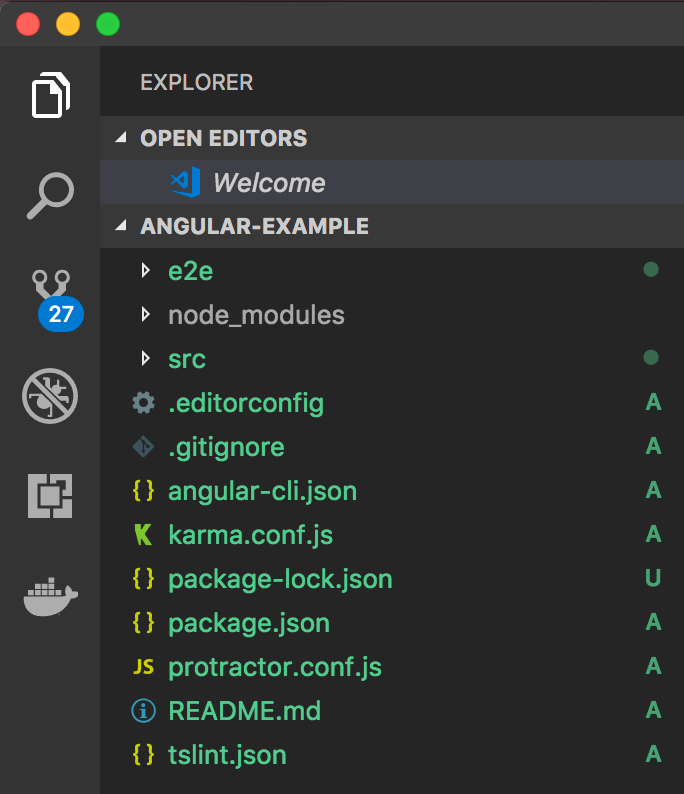684x794 pixels.
Task: Click the A status on tslint.json
Action: pos(653,754)
